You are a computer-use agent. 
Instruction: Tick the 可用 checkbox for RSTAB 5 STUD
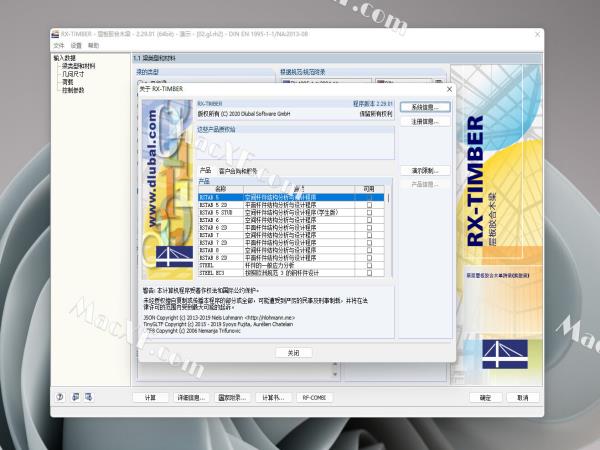coord(369,212)
